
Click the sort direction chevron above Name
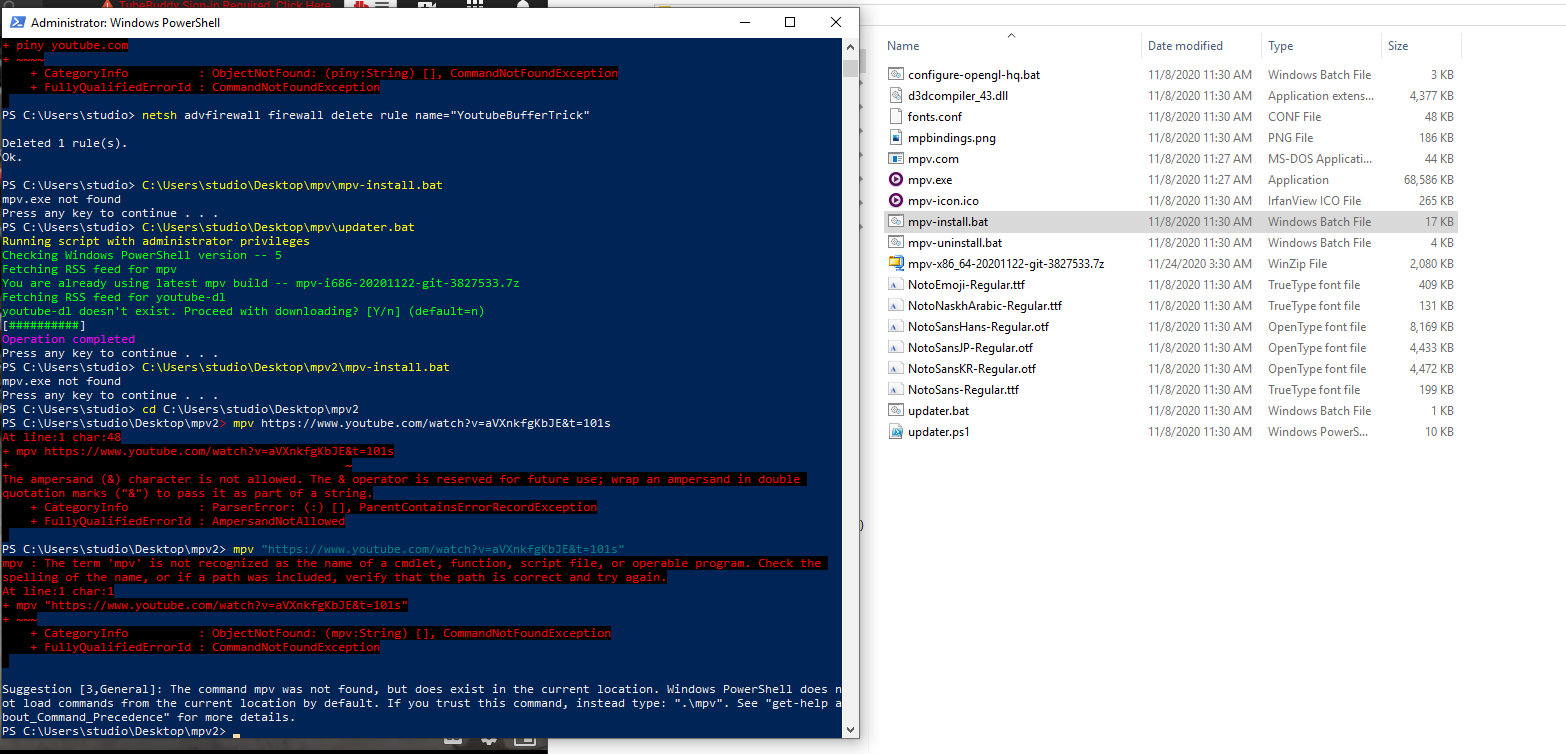point(1011,35)
